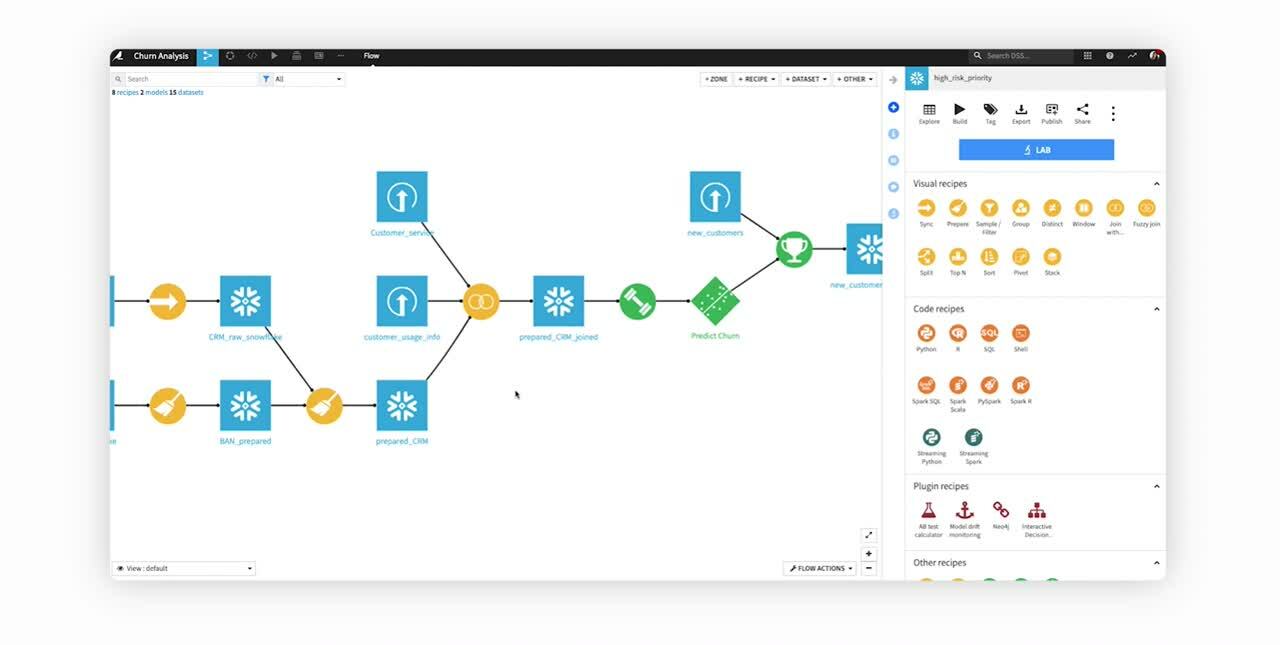1280x645 pixels.
Task: Select the prepared_CRM_joined dataset node
Action: (x=558, y=301)
